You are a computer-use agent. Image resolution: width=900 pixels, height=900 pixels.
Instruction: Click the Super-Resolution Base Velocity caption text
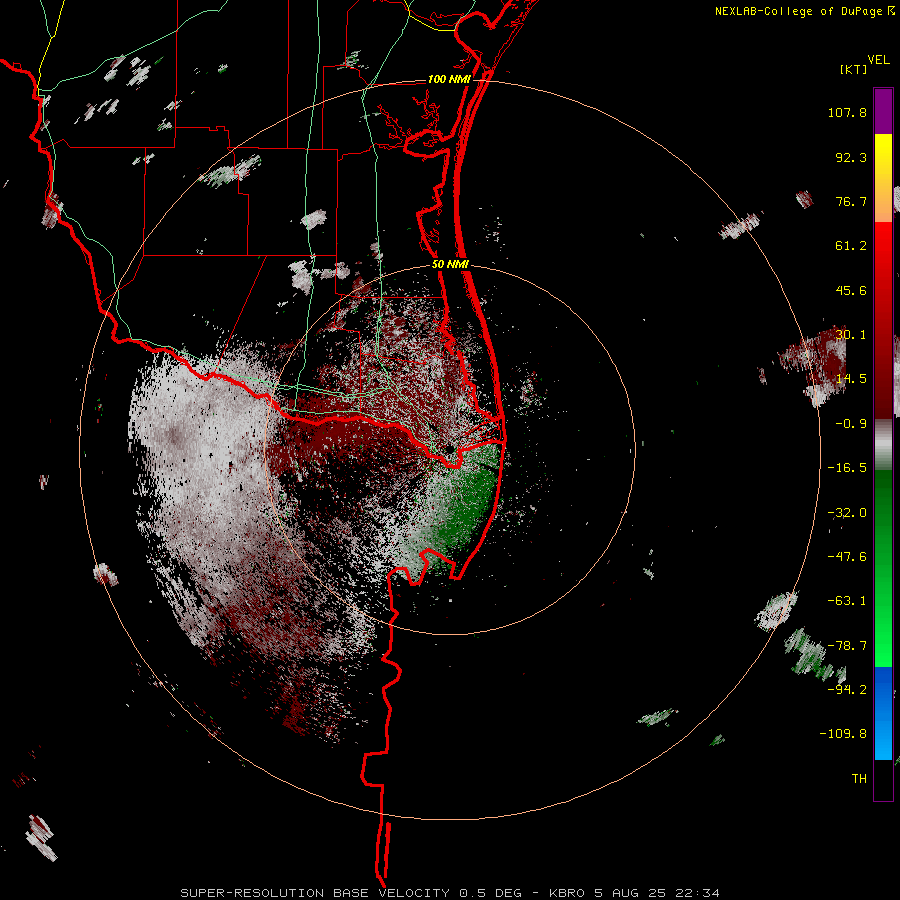pos(449,893)
